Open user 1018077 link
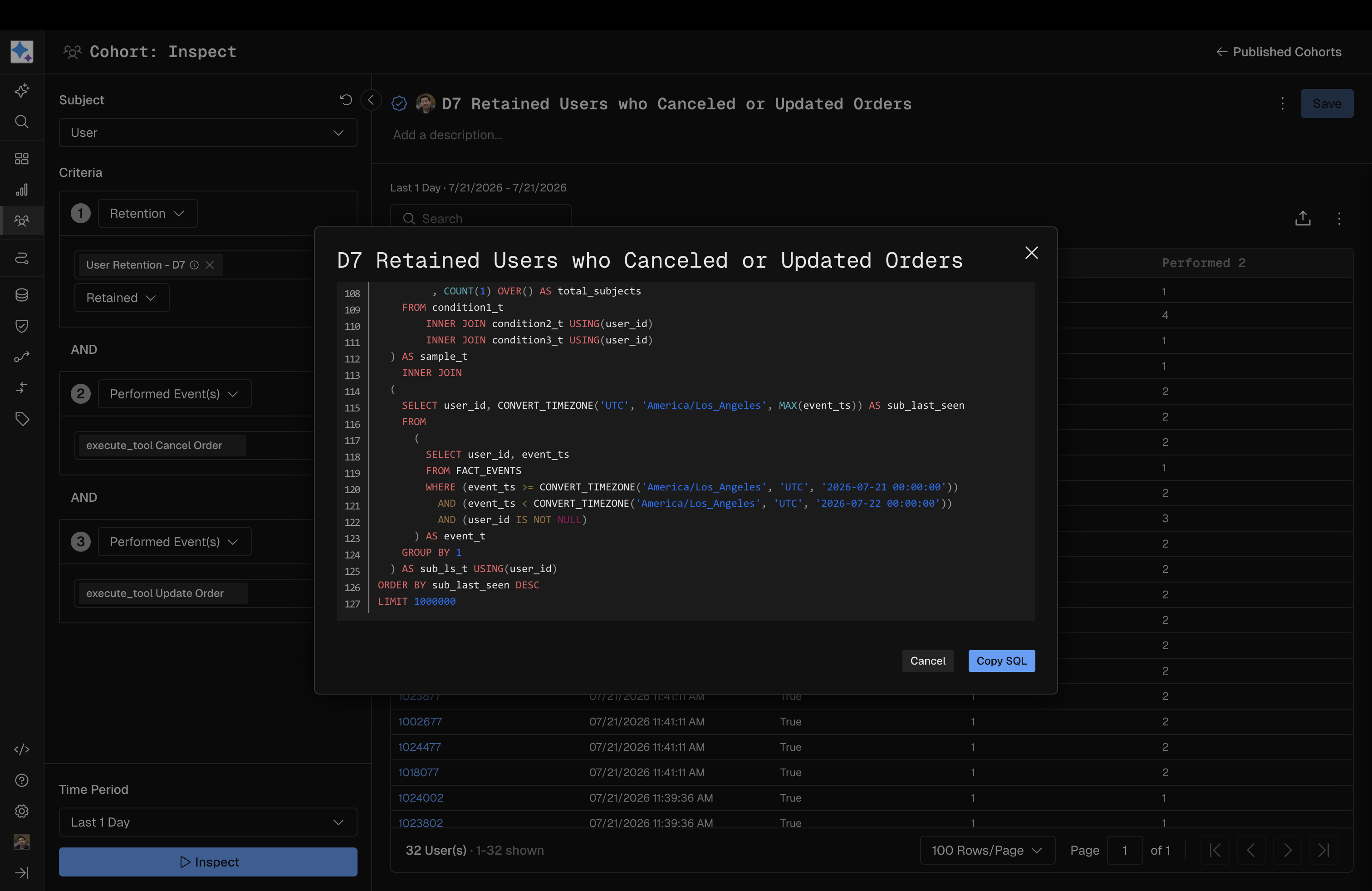Screen dimensions: 1372x891 pos(418,772)
